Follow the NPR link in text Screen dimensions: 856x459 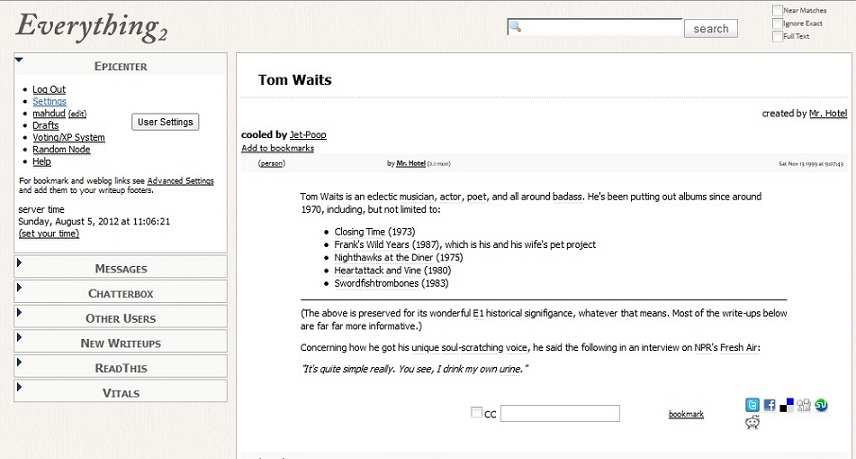coord(703,347)
